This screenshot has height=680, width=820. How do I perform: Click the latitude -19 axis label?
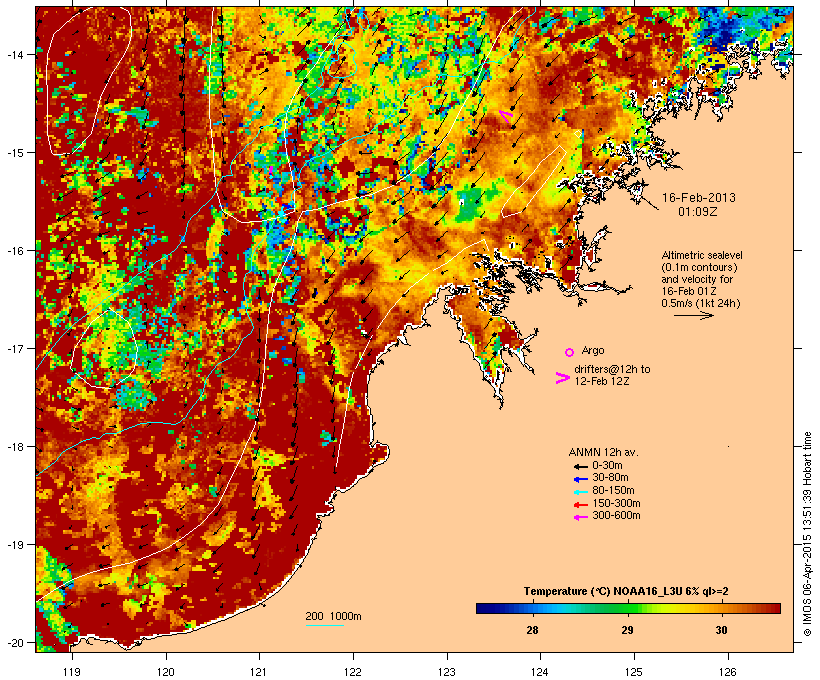[x=14, y=545]
